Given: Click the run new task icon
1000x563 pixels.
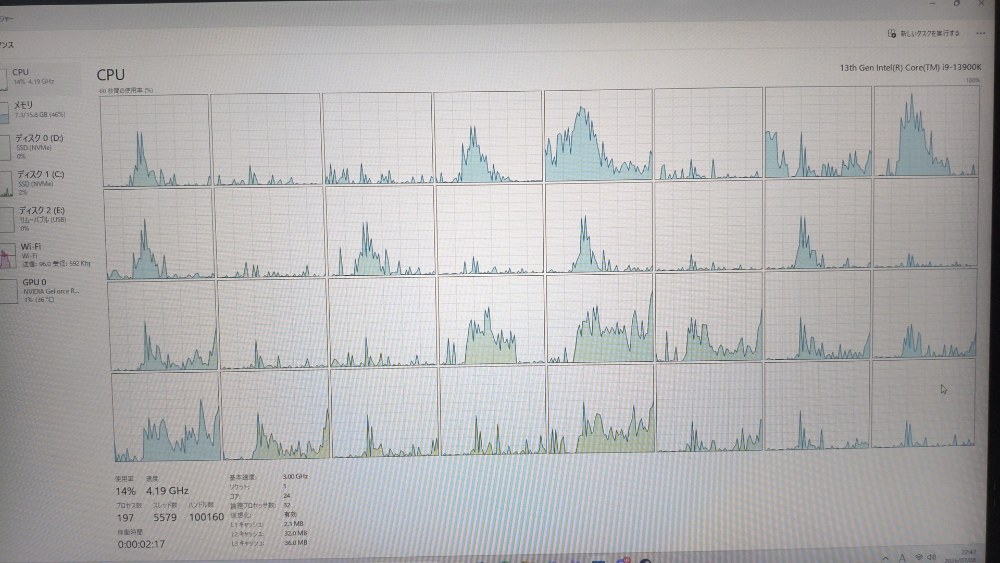Looking at the screenshot, I should 892,33.
